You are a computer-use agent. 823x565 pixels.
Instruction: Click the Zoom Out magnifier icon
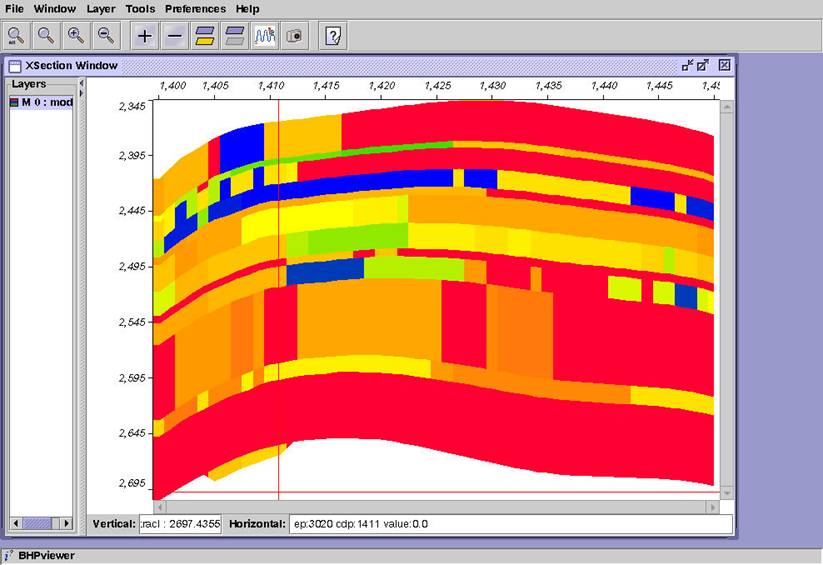(x=107, y=36)
